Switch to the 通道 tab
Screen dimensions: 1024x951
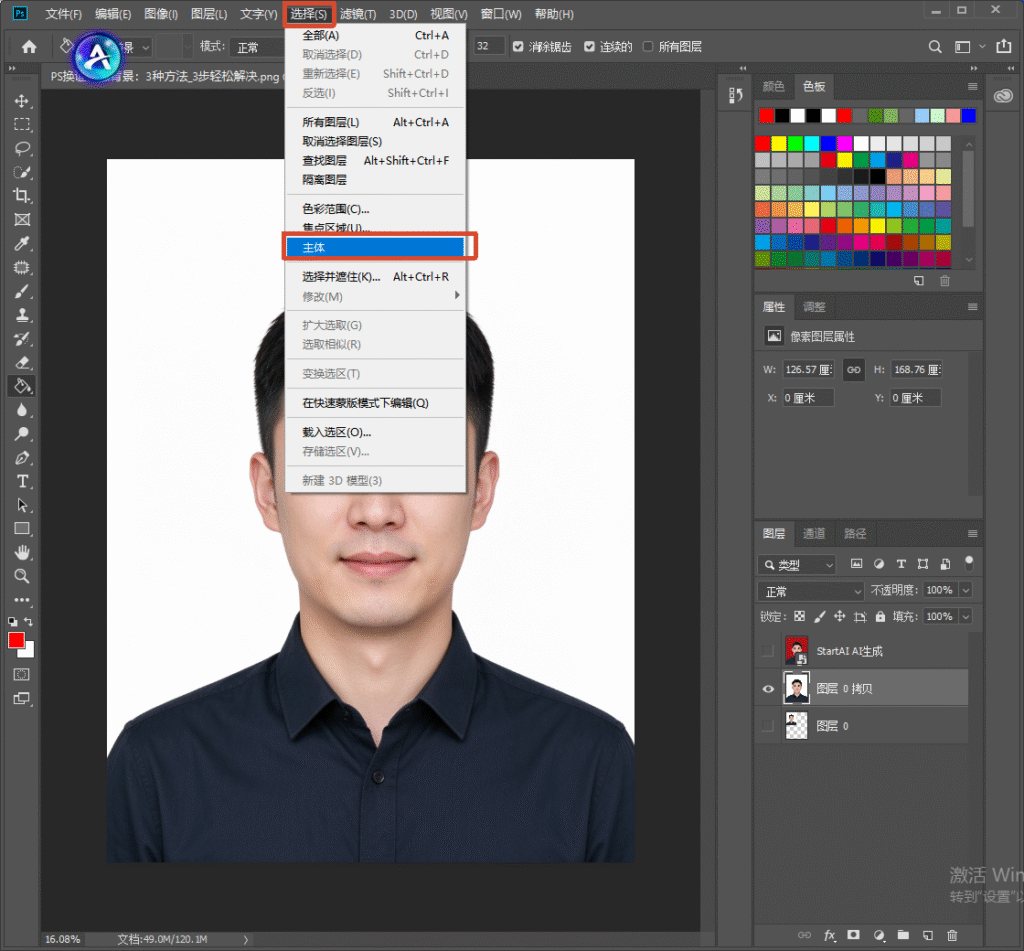[814, 534]
